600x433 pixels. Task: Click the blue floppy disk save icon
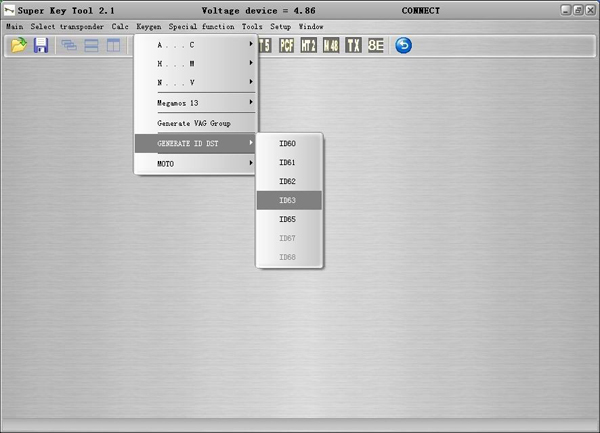[41, 45]
